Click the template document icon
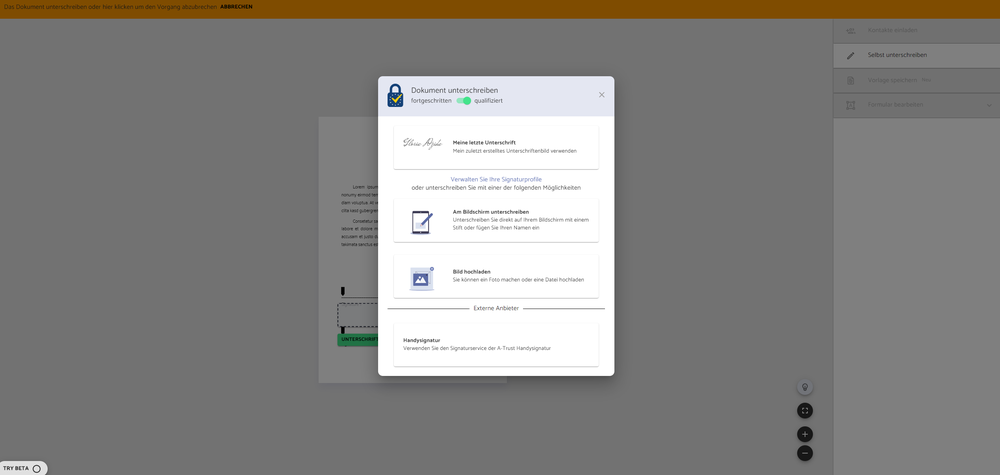The image size is (1000, 475). point(850,80)
